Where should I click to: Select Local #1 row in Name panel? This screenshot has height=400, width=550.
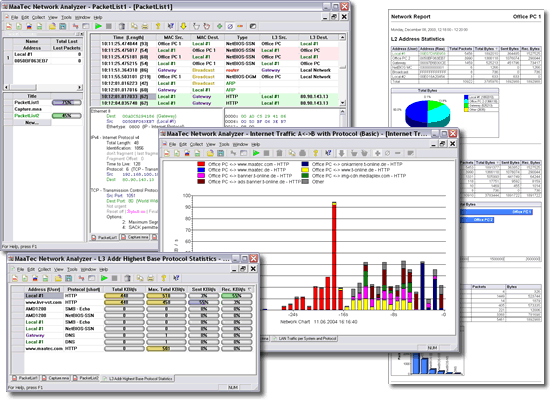click(x=48, y=54)
